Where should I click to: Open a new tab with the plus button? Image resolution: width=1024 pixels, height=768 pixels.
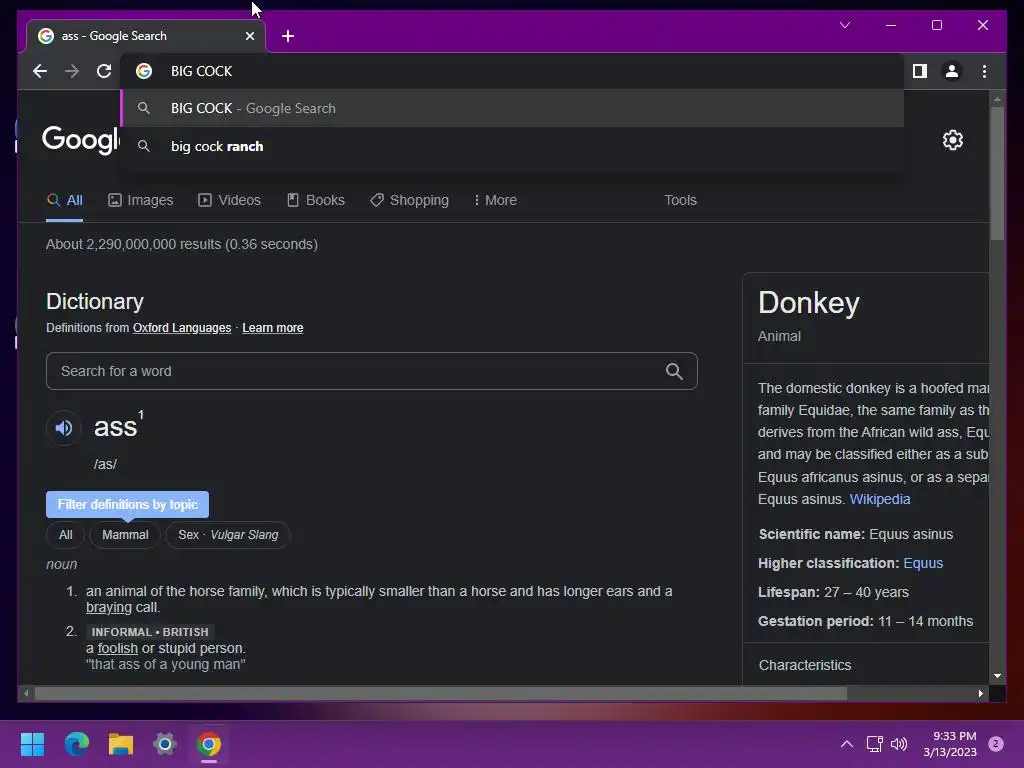pyautogui.click(x=288, y=36)
